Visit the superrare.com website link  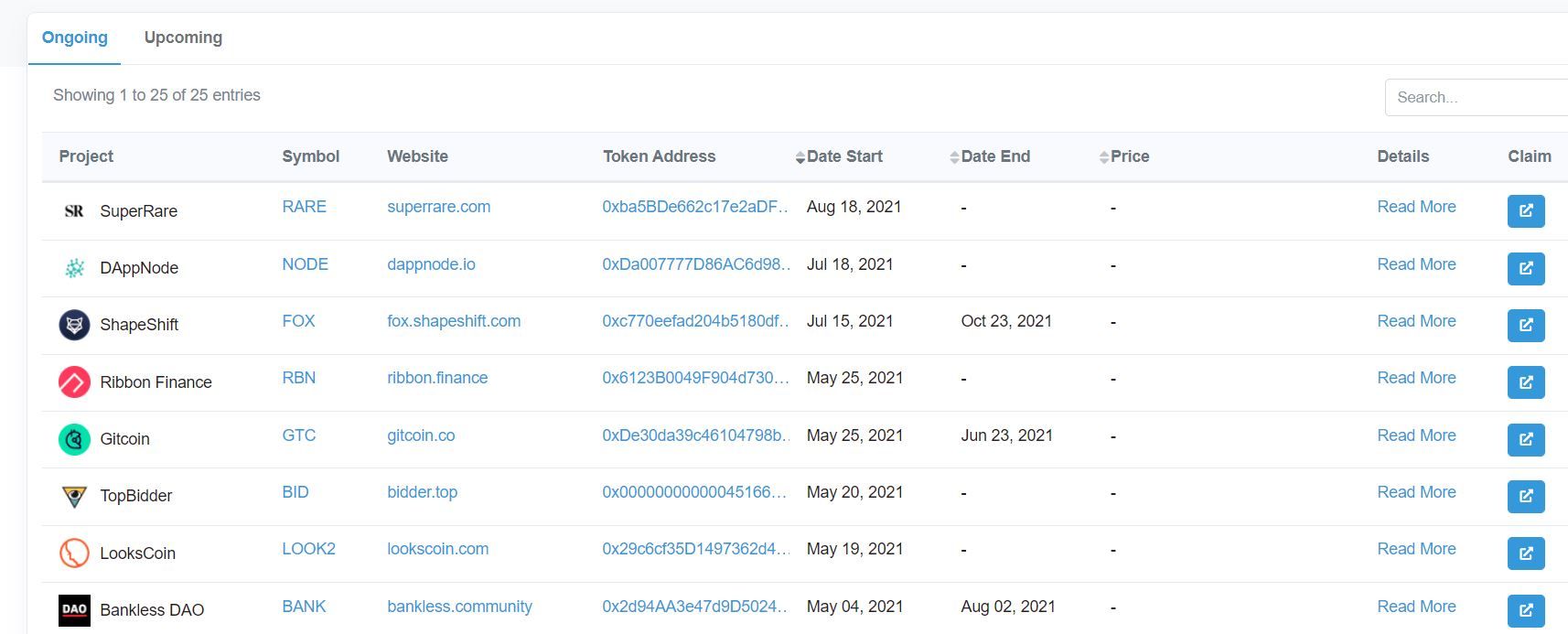pos(438,207)
